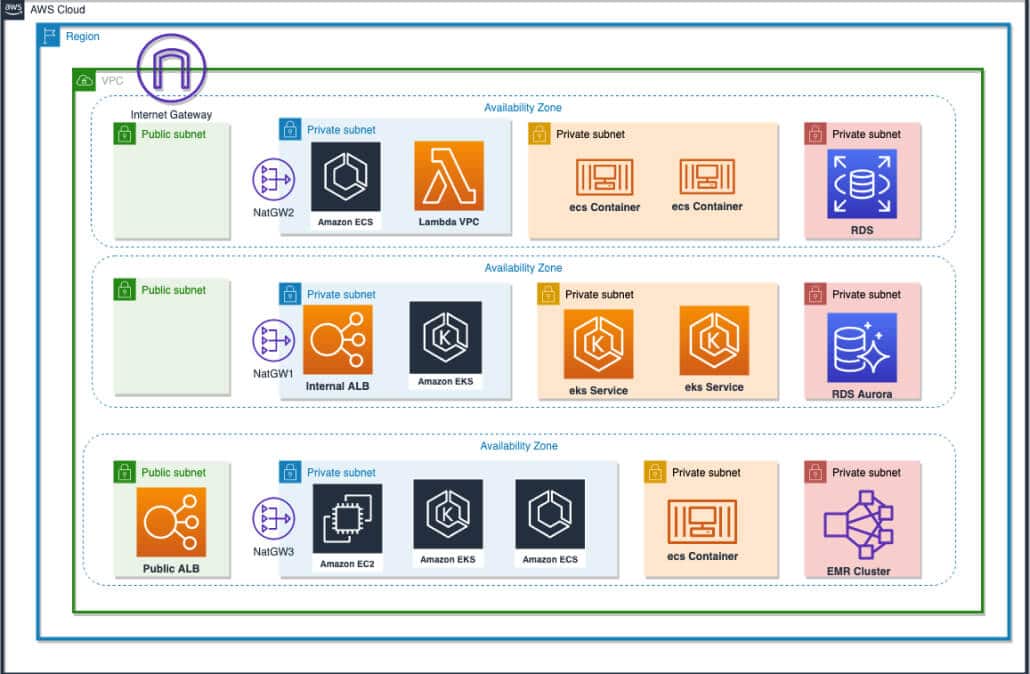Click "Availability Zone" label above Lambda VPC subnet
Viewport: 1030px width, 674px height.
point(523,108)
